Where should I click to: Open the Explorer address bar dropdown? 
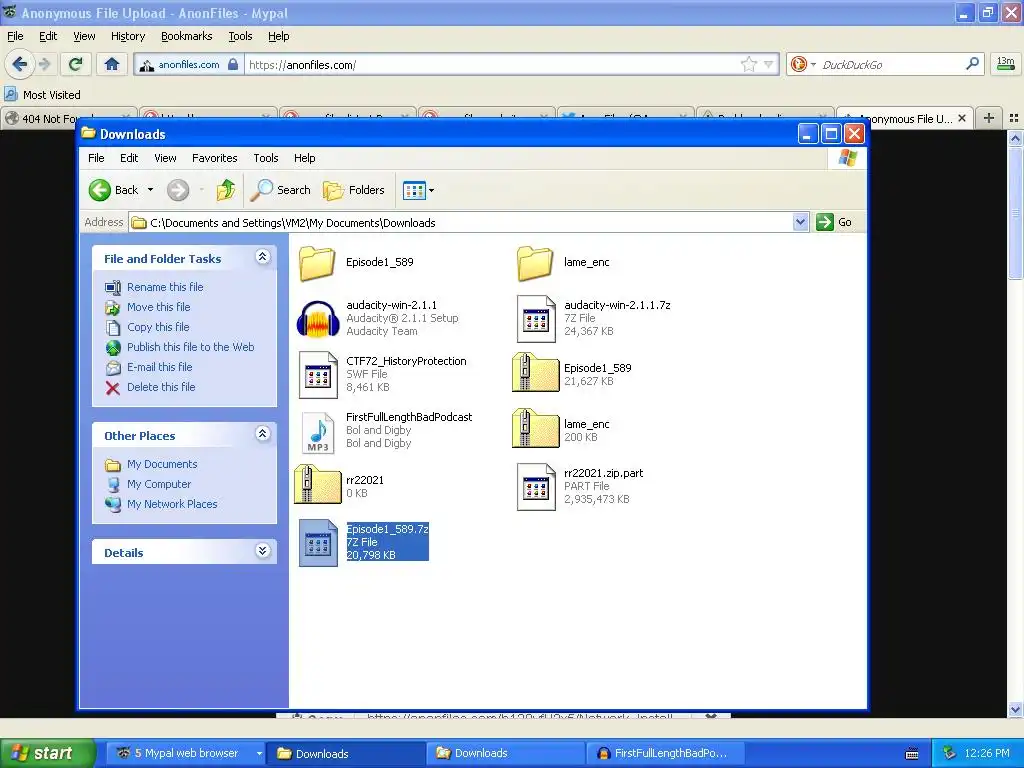point(801,222)
